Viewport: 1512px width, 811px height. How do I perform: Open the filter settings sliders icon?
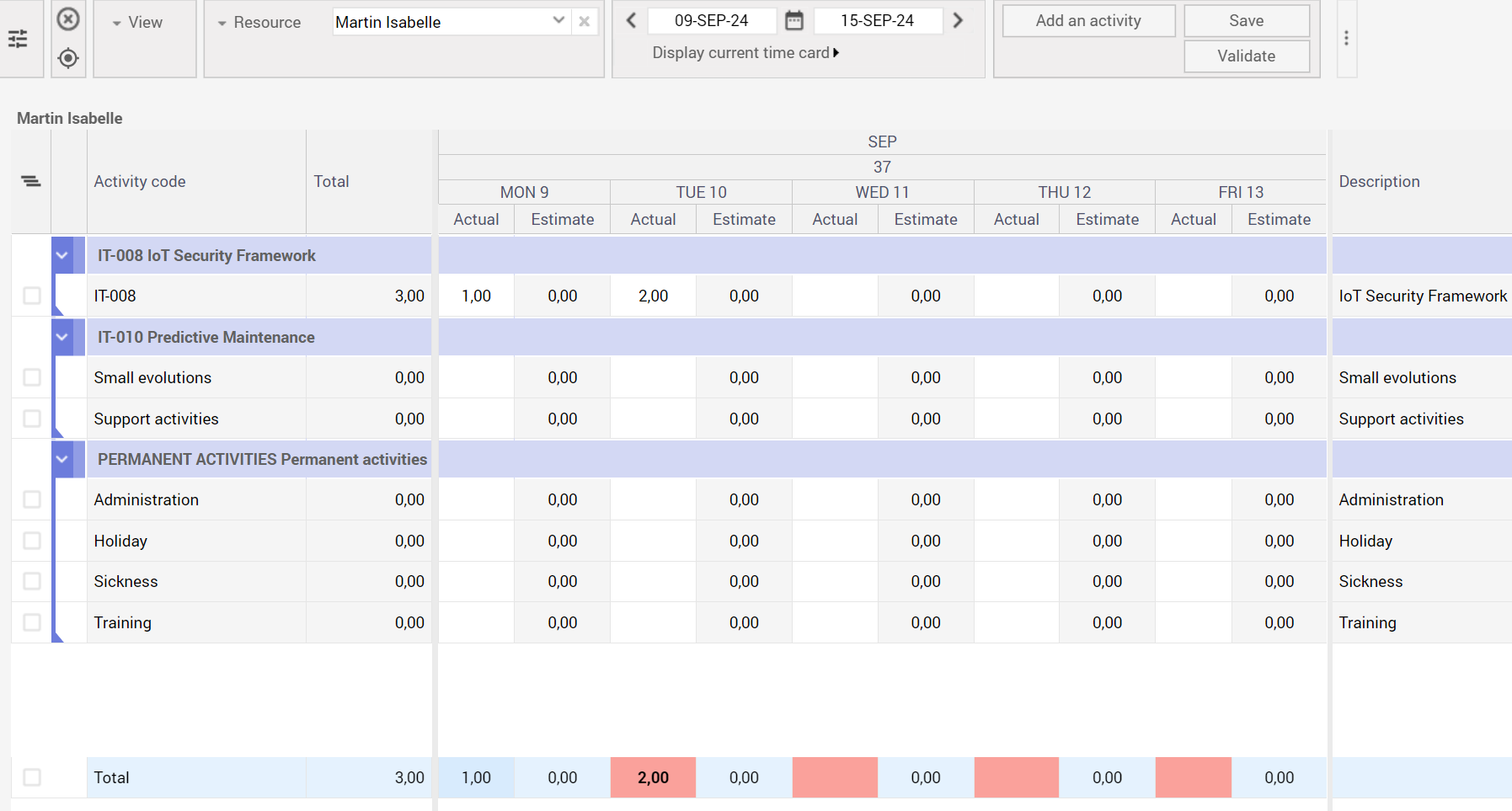coord(19,39)
